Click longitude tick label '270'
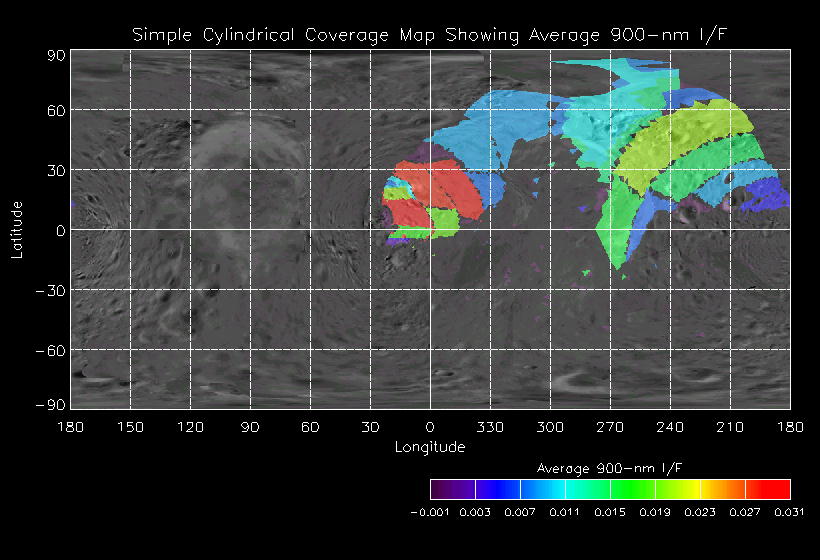 (x=610, y=427)
